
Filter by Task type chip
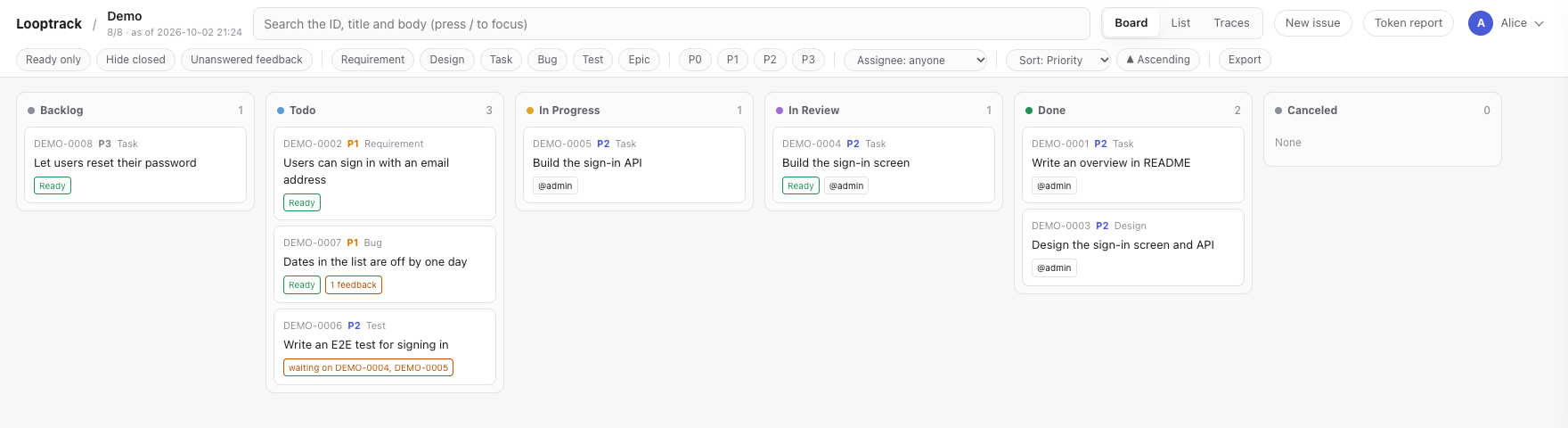tap(502, 60)
